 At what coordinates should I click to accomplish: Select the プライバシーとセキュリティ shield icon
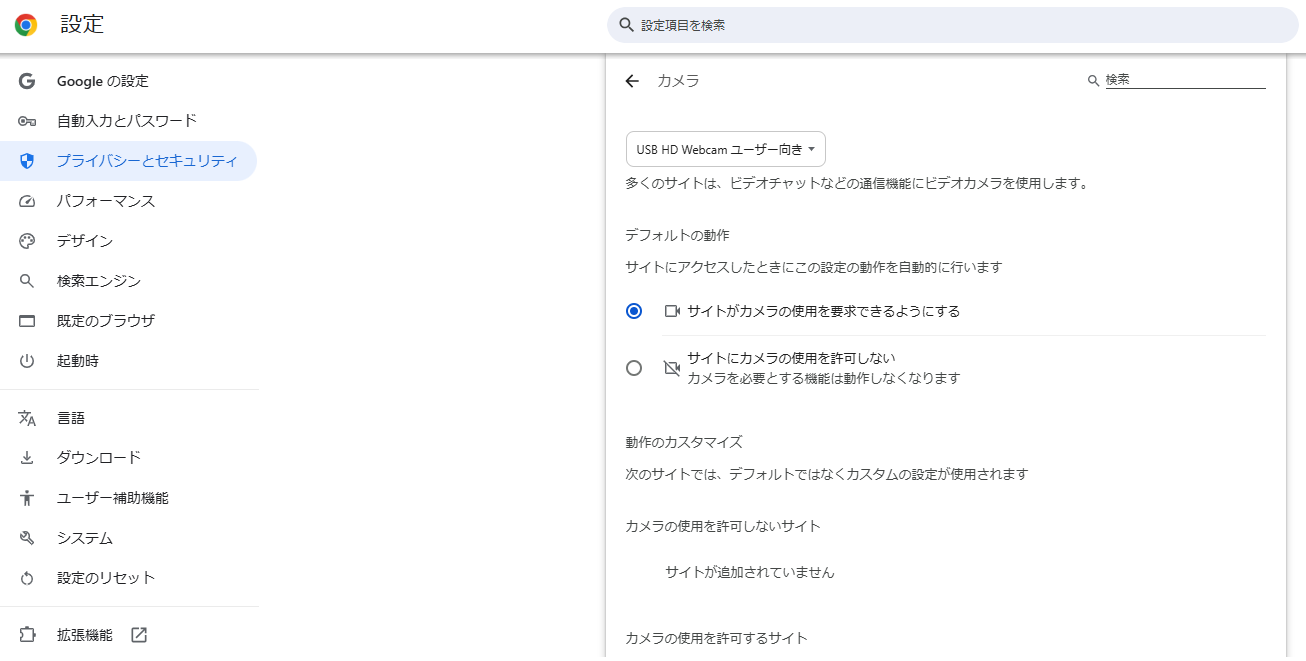click(26, 161)
